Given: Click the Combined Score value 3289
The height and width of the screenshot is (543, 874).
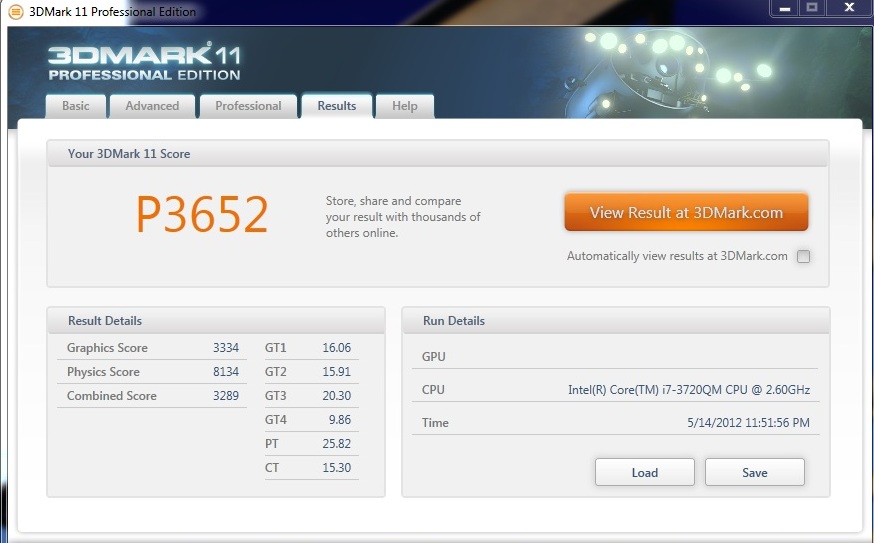Looking at the screenshot, I should tap(226, 396).
